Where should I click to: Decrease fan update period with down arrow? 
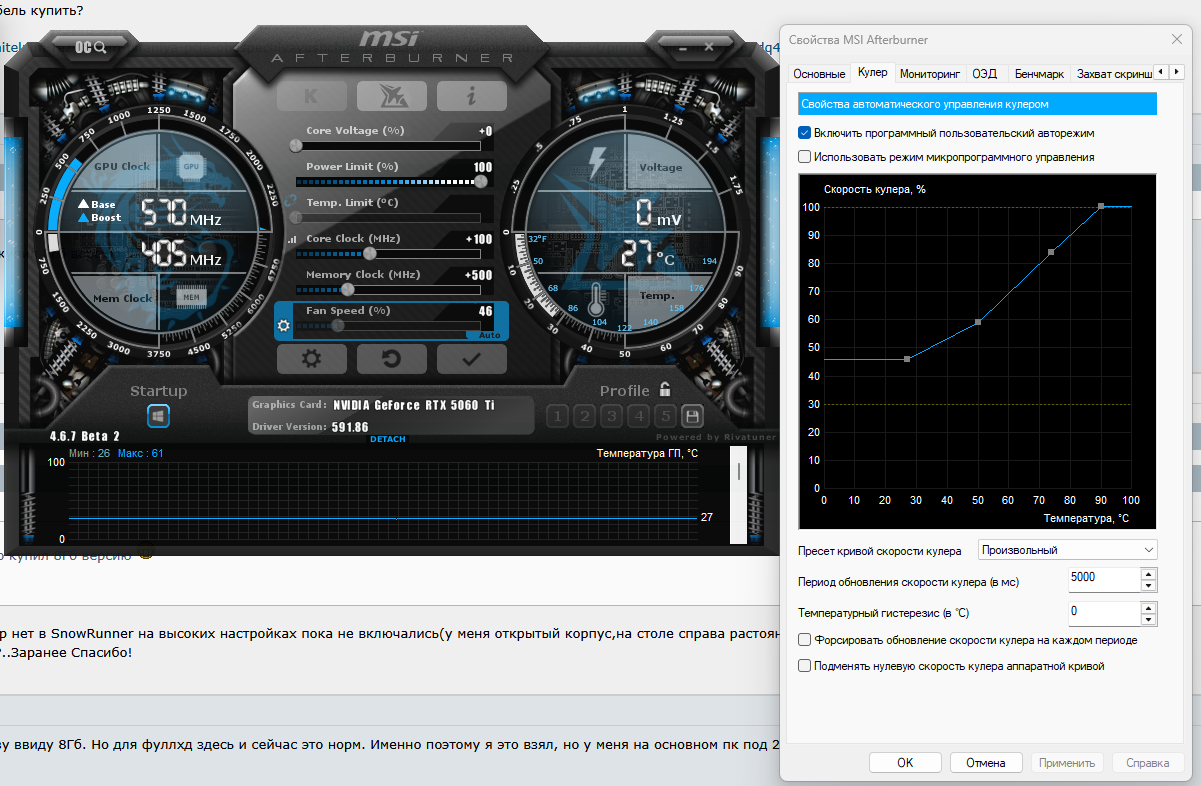coord(1149,587)
